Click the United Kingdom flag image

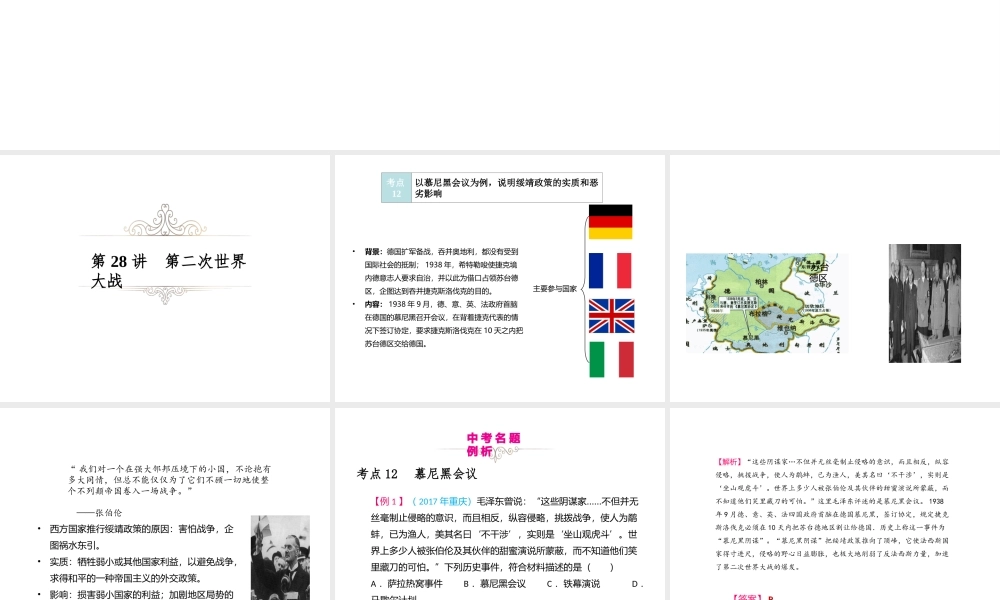pyautogui.click(x=611, y=316)
